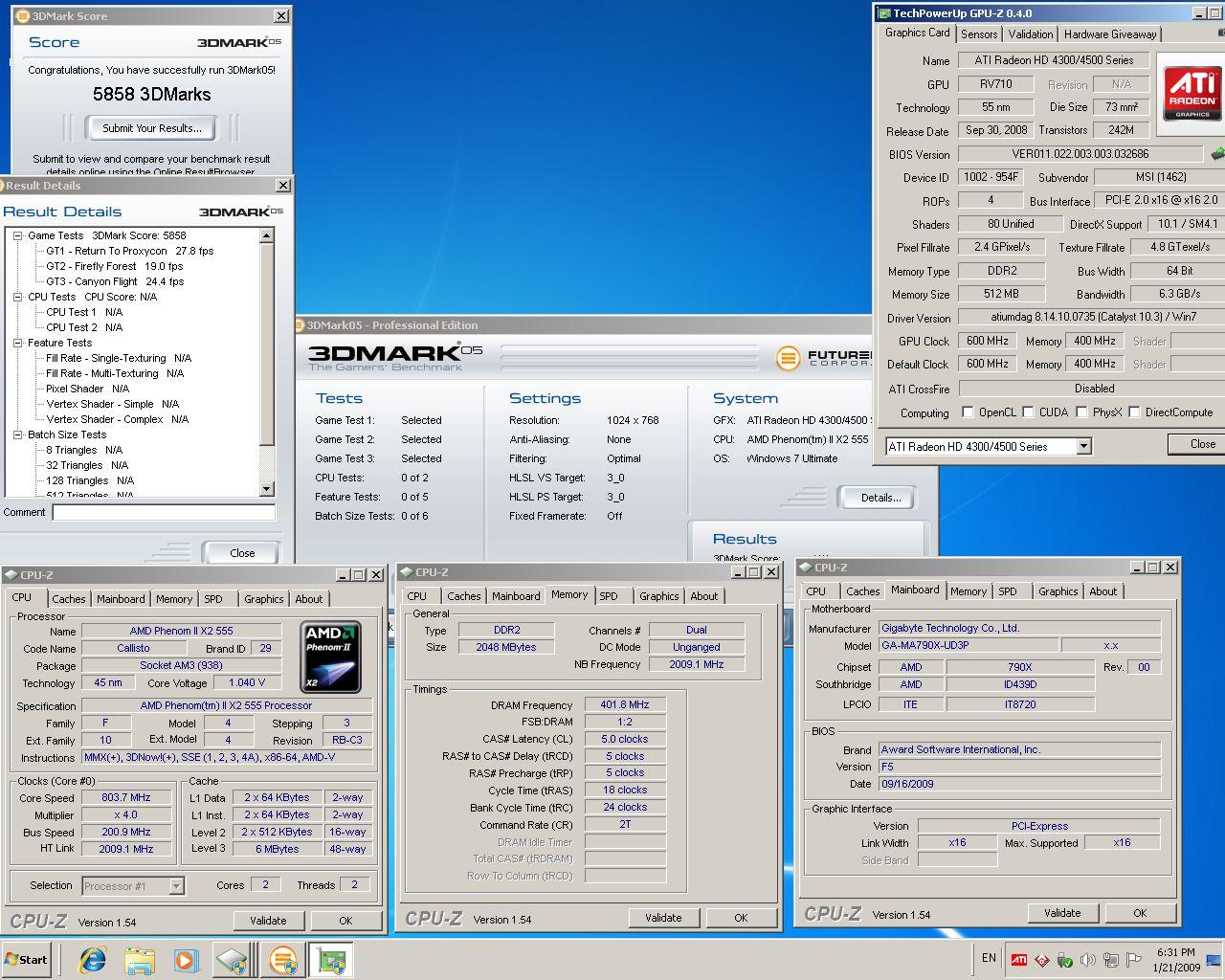This screenshot has height=980, width=1225.
Task: Tick the PhysX checkbox
Action: pyautogui.click(x=1081, y=412)
